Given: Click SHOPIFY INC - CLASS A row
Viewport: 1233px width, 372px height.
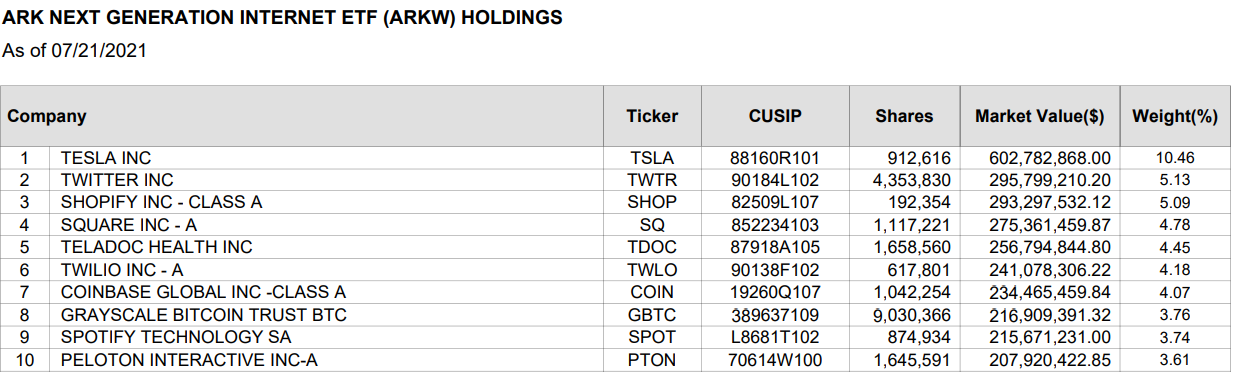Looking at the screenshot, I should 616,202.
